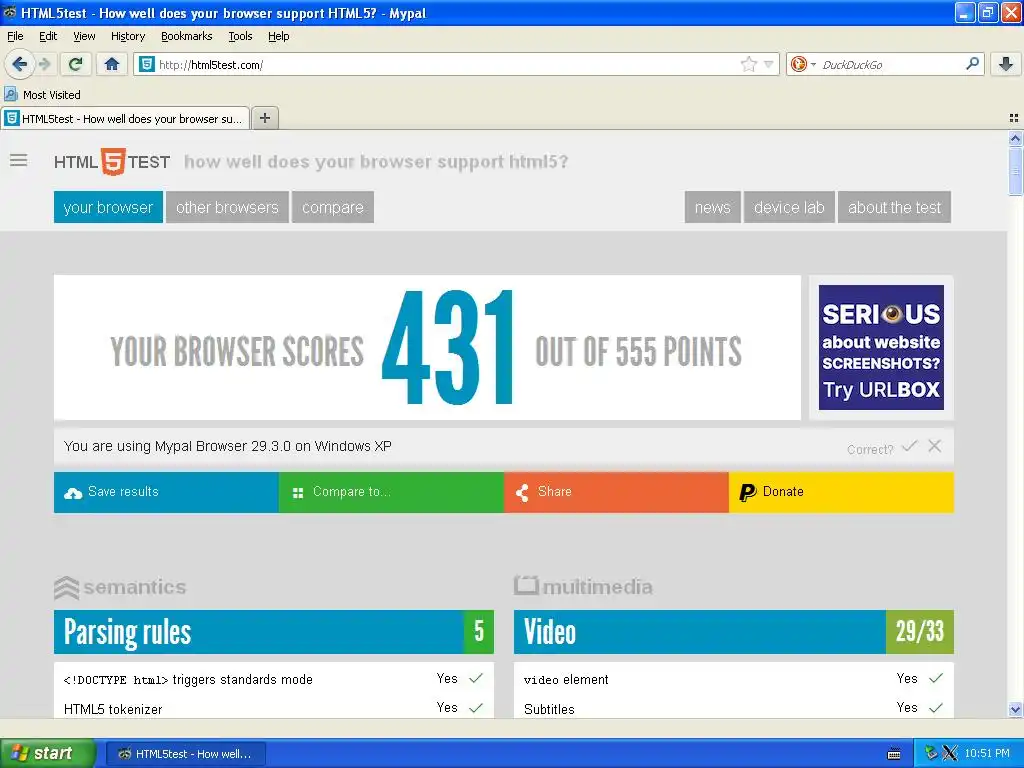Viewport: 1024px width, 768px height.
Task: Click the vertical scrollbar thumb
Action: tap(1015, 171)
